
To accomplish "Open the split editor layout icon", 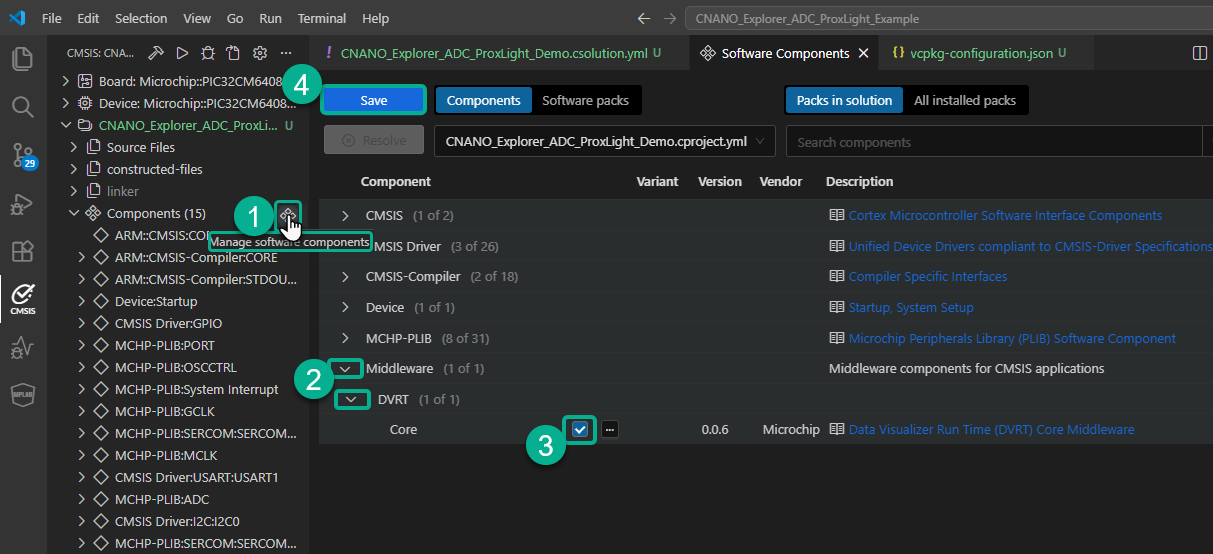I will [1201, 53].
